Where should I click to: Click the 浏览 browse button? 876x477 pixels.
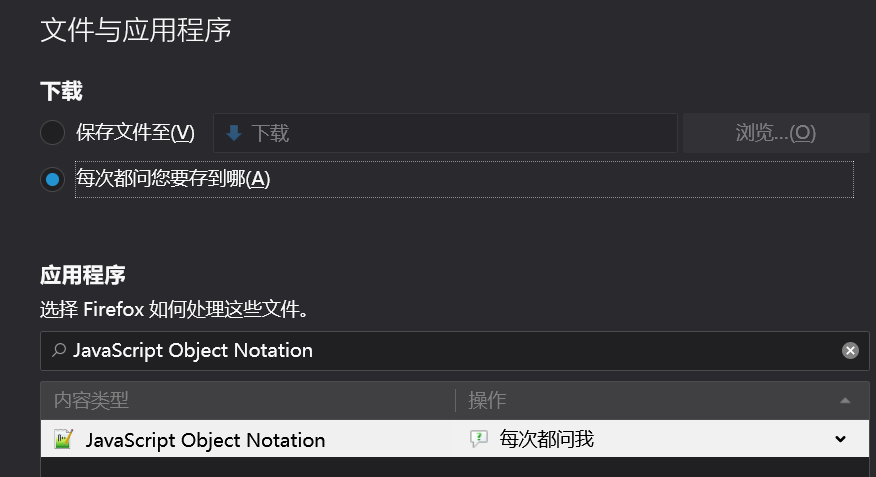[776, 133]
